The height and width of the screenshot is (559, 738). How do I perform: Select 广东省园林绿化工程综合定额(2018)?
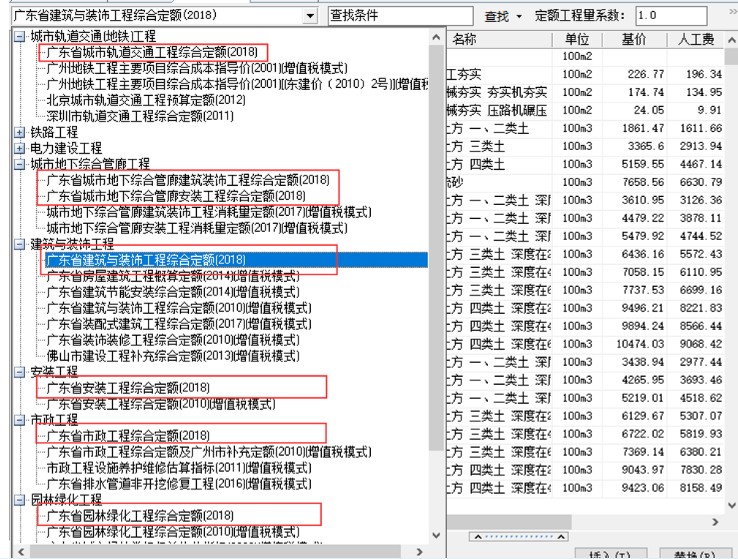tap(140, 516)
